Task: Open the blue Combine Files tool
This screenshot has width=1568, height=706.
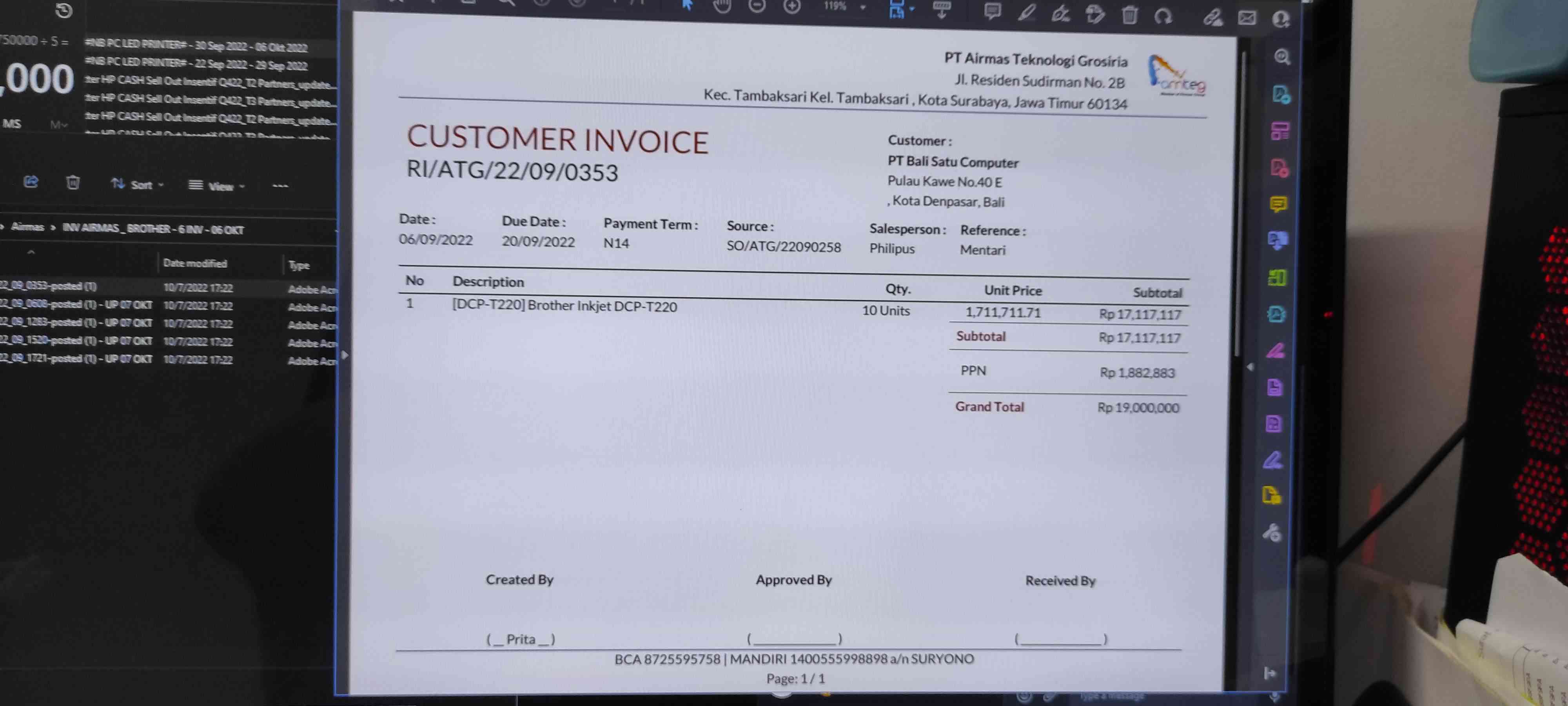Action: click(1278, 240)
